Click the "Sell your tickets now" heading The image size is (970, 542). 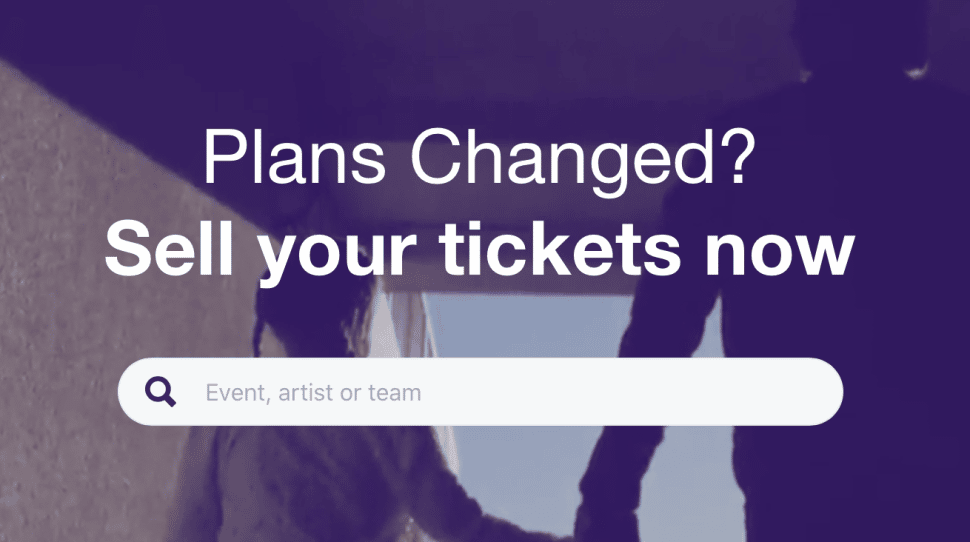(479, 251)
